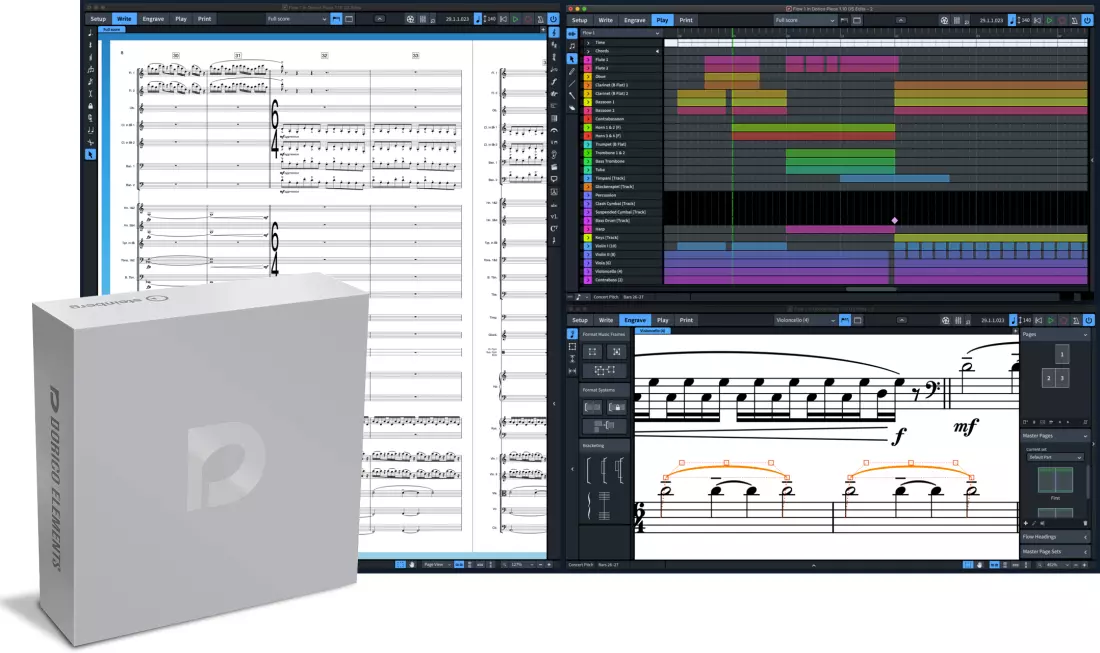This screenshot has height=653, width=1100.
Task: Open the Print tab in Play window
Action: tap(686, 20)
